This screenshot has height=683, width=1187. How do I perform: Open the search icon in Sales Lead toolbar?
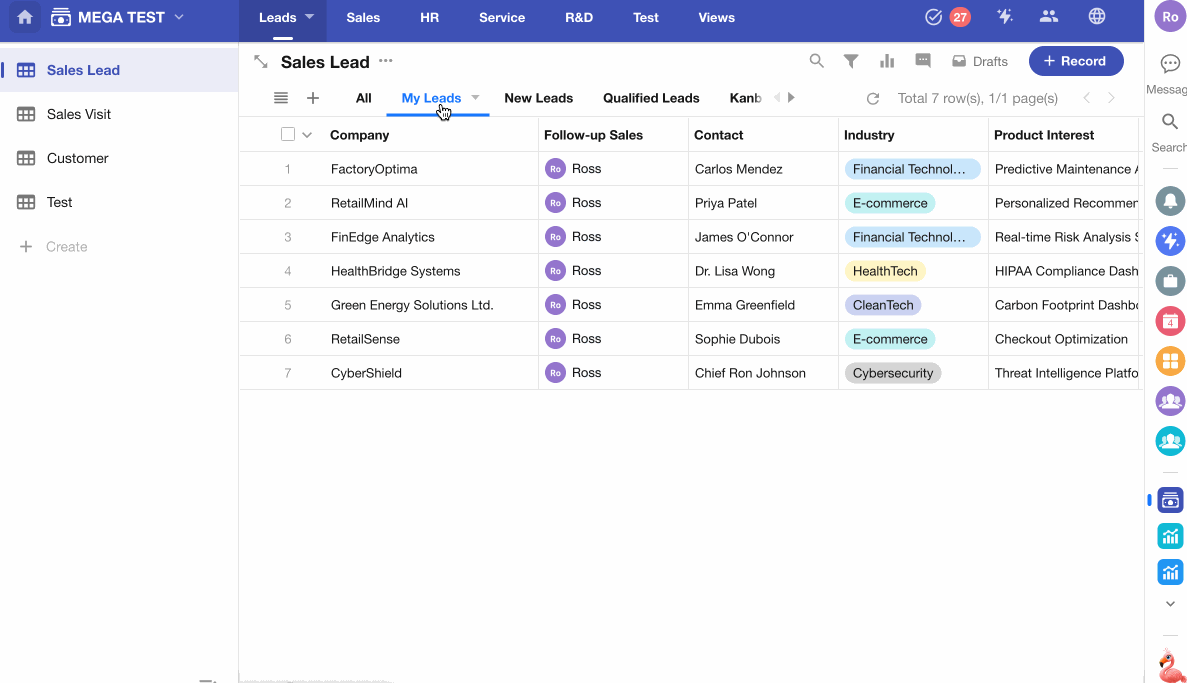(x=817, y=61)
